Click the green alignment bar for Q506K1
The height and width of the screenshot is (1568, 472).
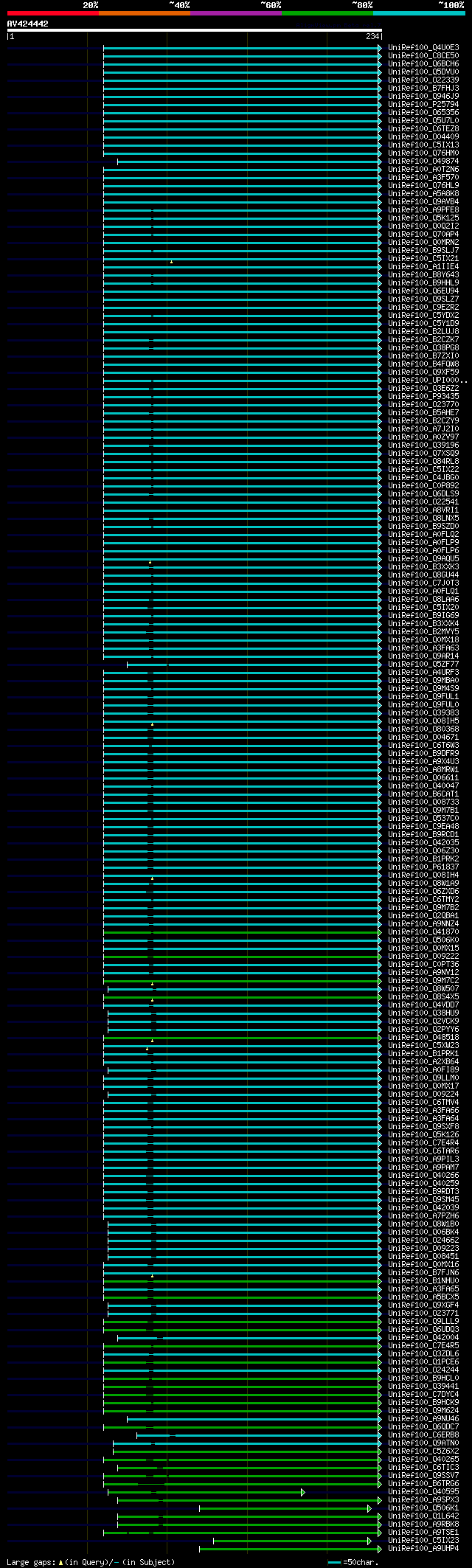click(284, 1508)
